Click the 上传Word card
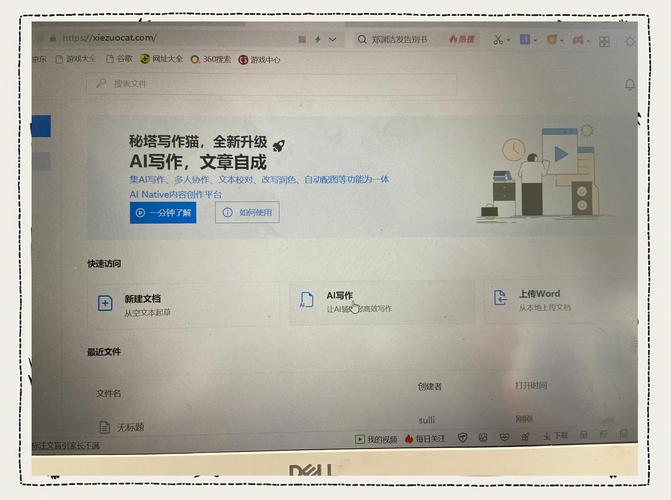Viewport: 671px width, 500px height. click(561, 300)
